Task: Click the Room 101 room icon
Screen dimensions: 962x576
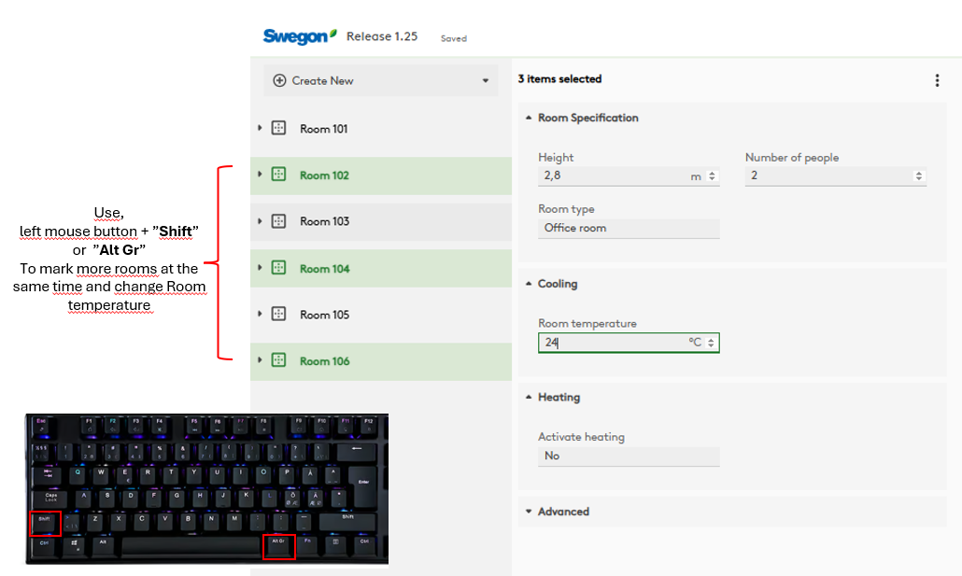Action: click(279, 128)
